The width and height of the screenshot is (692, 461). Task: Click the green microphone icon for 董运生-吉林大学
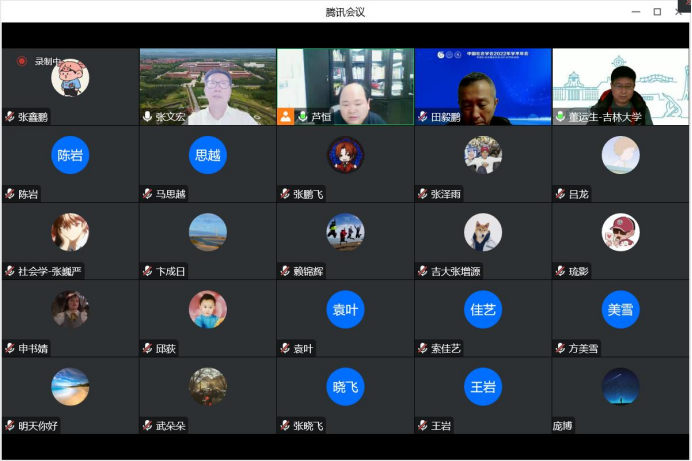tap(560, 117)
